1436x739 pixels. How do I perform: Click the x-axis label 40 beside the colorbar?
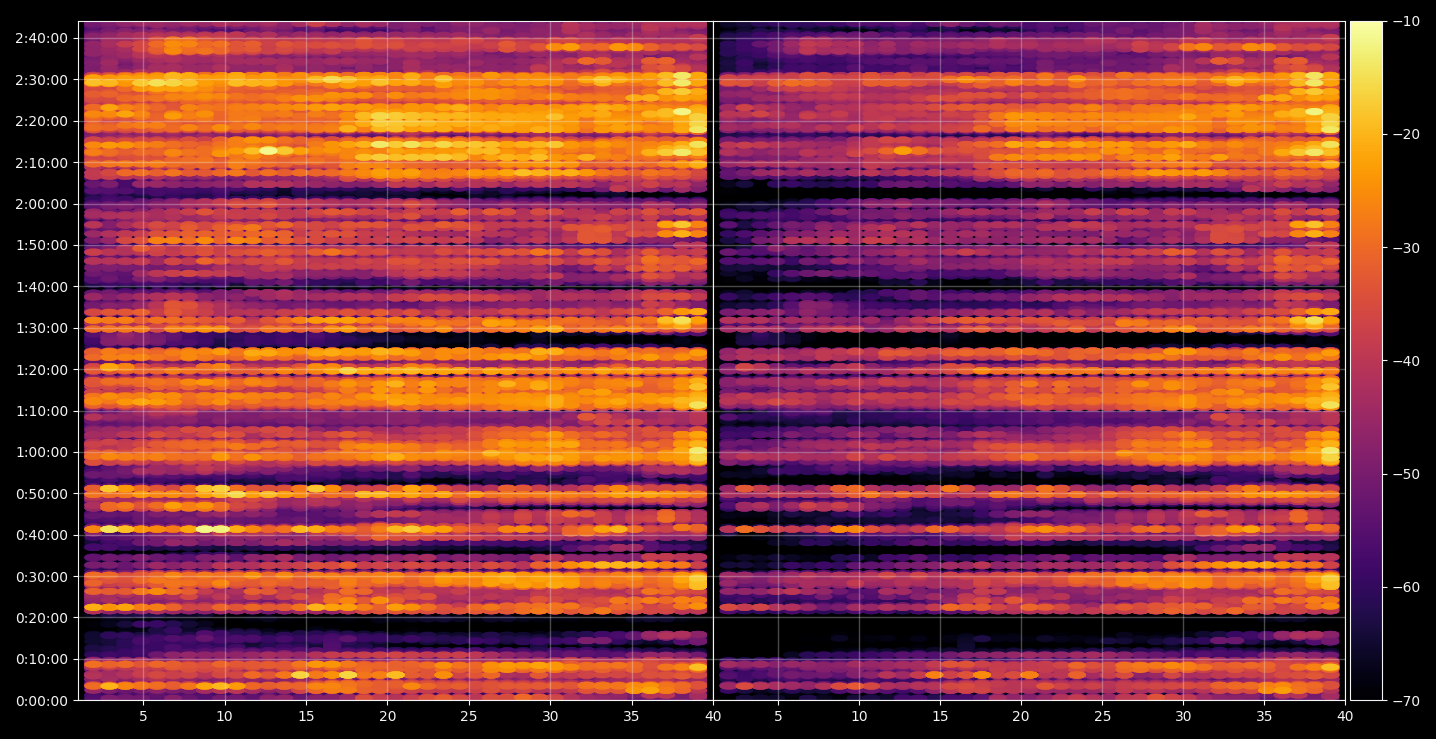(1346, 716)
